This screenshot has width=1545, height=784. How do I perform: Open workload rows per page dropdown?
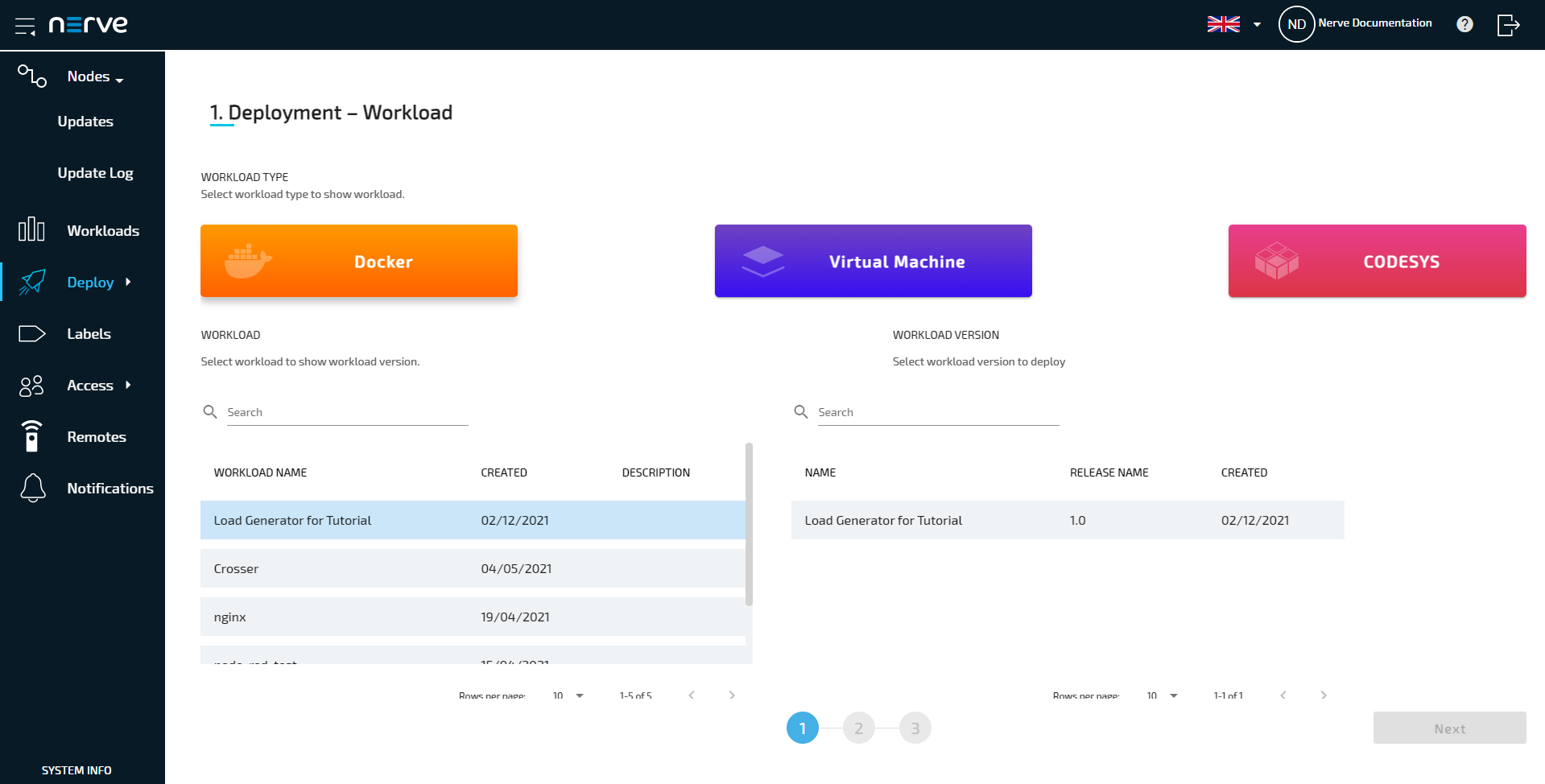coord(568,695)
